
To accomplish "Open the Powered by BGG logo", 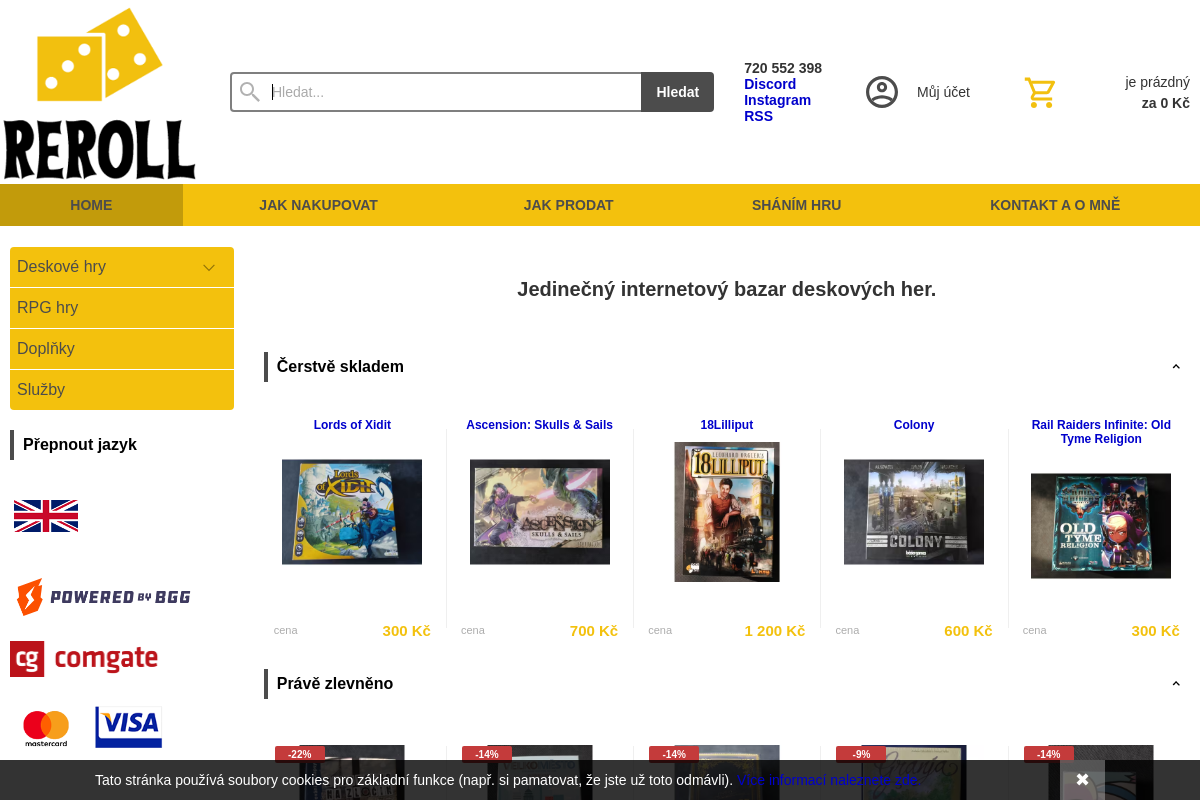I will coord(103,597).
